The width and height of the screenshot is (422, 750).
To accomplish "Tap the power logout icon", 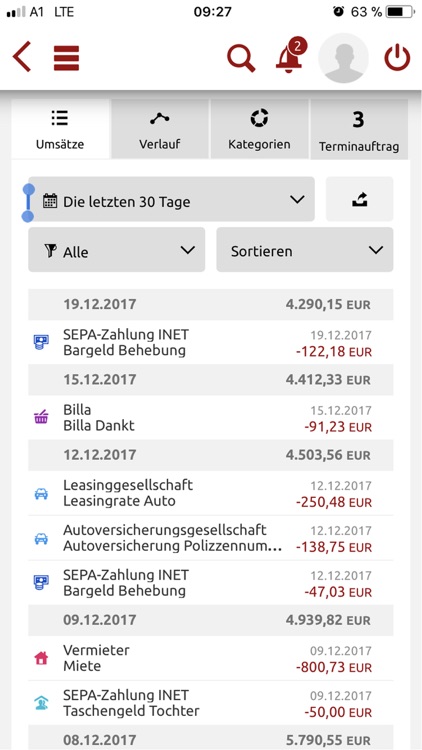I will (x=397, y=58).
